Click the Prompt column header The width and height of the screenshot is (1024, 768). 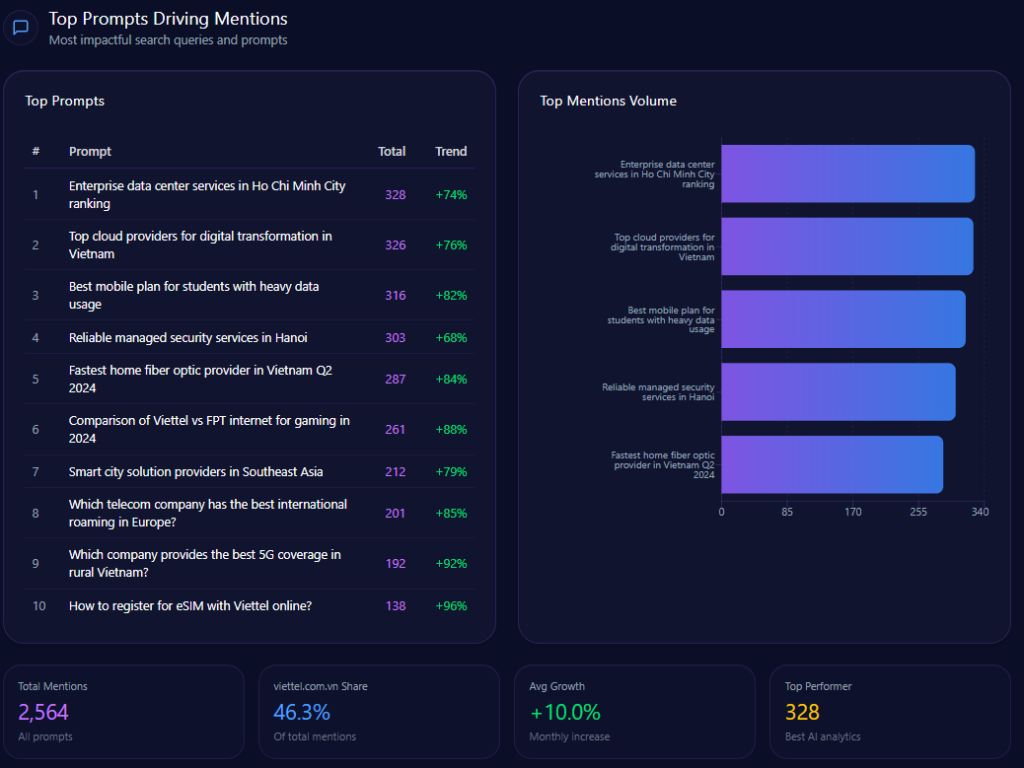pyautogui.click(x=90, y=152)
